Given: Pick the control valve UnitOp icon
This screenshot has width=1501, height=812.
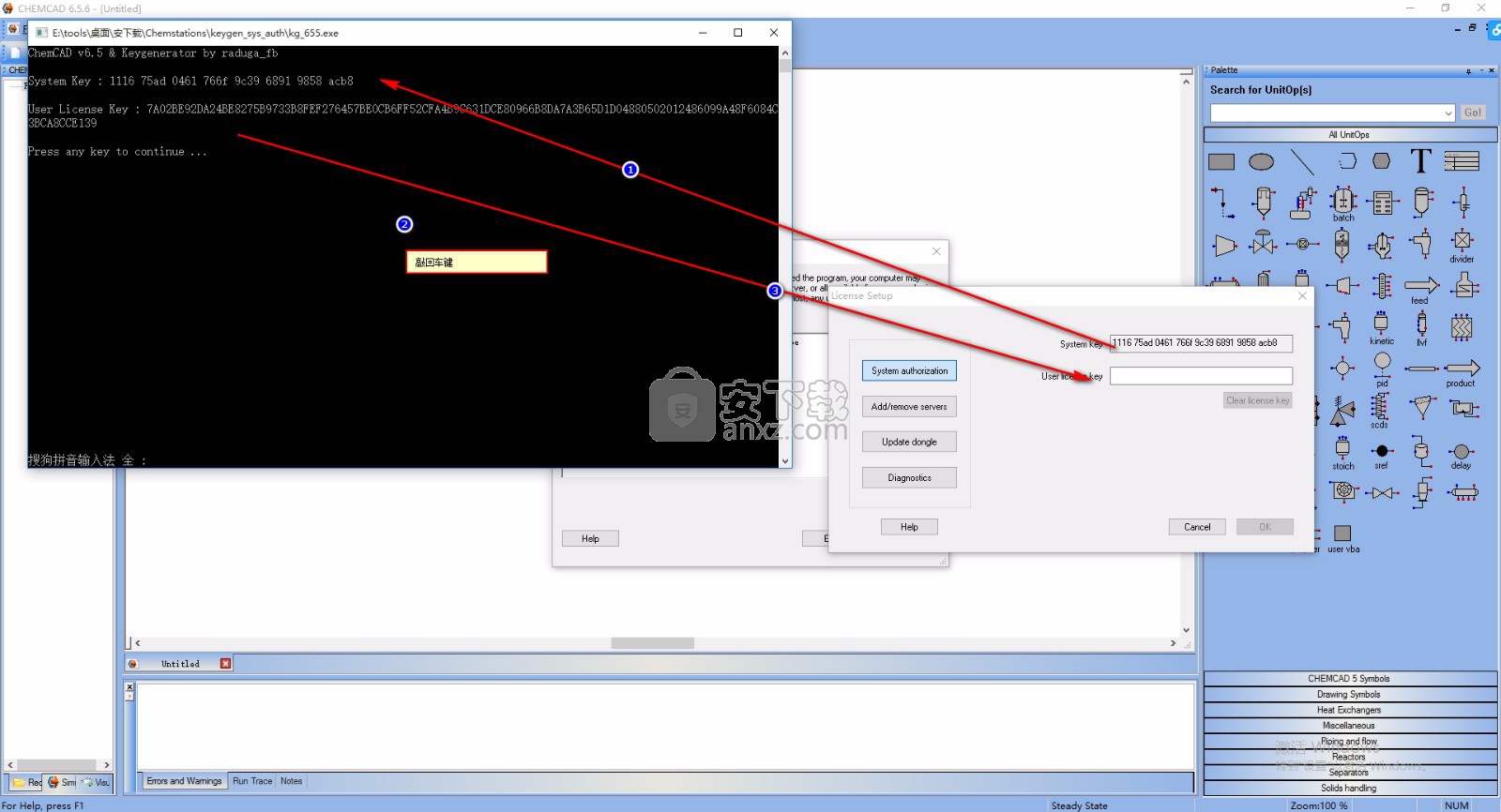Looking at the screenshot, I should tap(1263, 244).
